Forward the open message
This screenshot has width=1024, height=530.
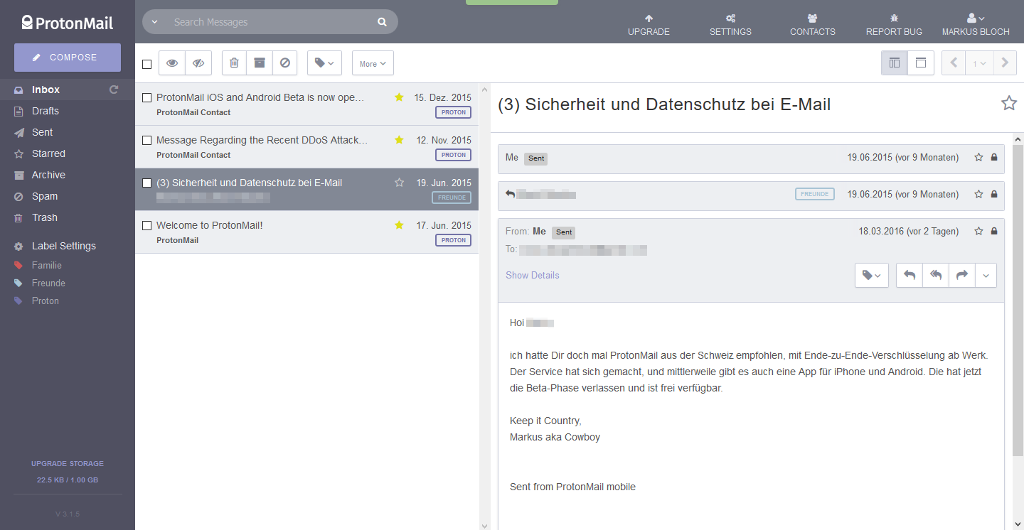pos(961,275)
